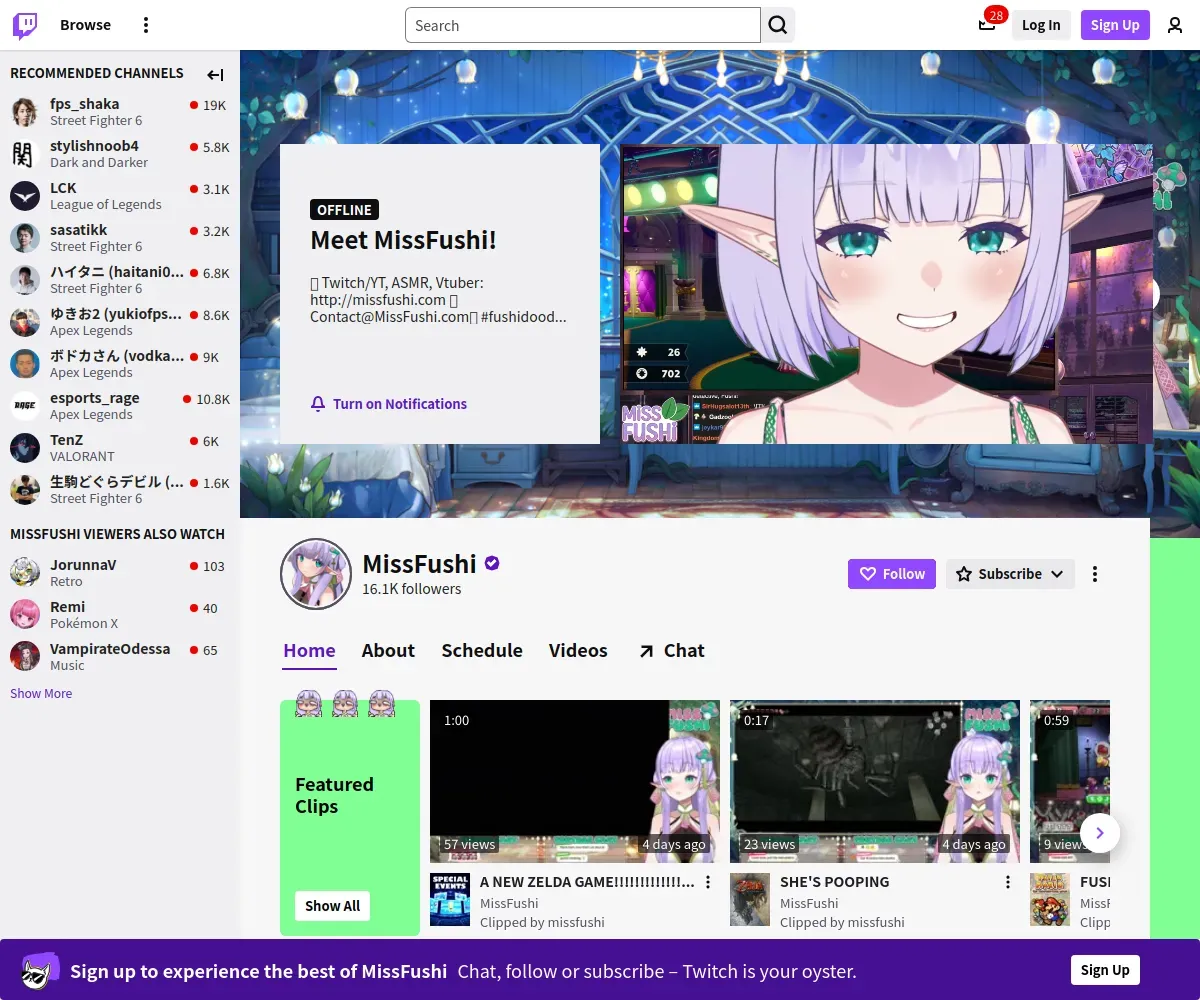Click the search magnifier button
The image size is (1200, 1000).
pos(778,25)
